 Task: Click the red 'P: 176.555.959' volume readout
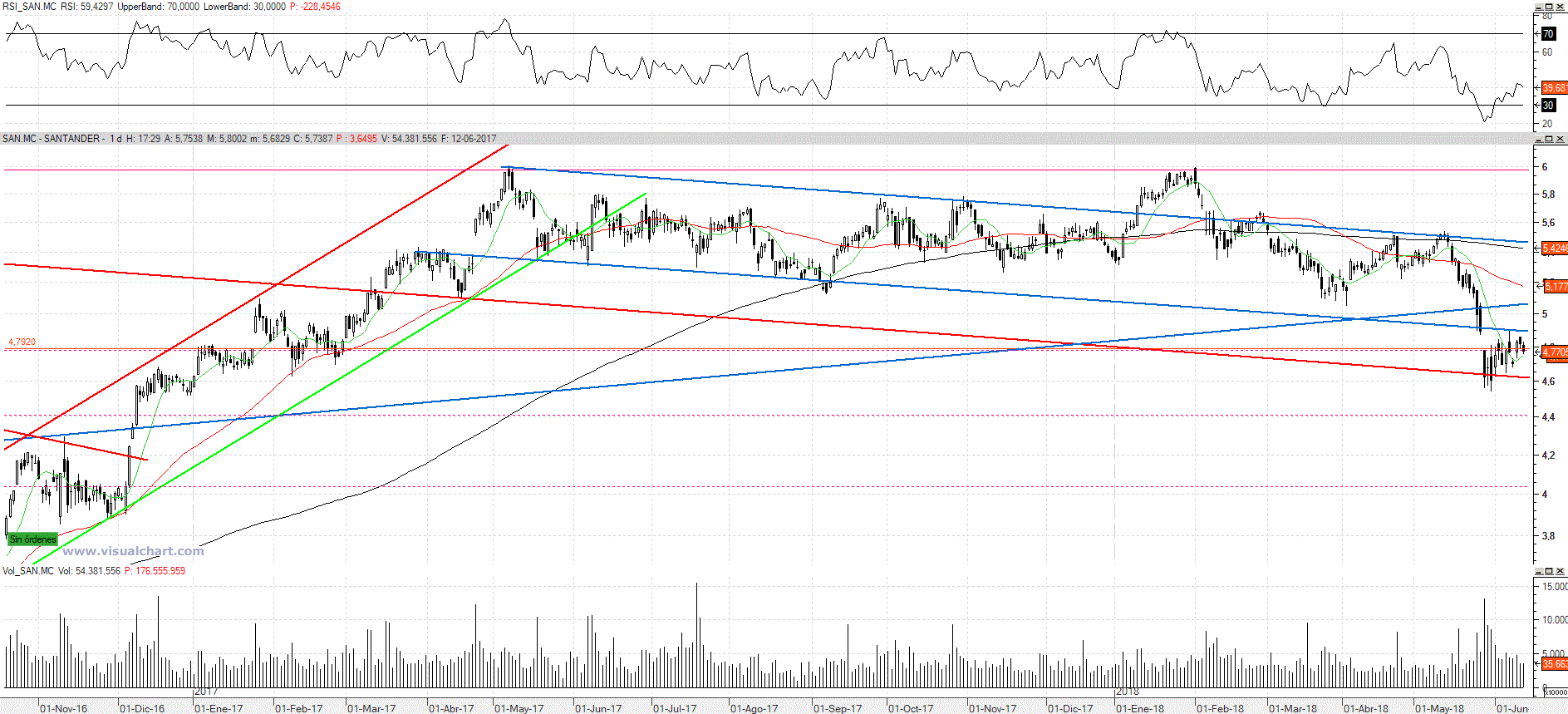coord(155,571)
